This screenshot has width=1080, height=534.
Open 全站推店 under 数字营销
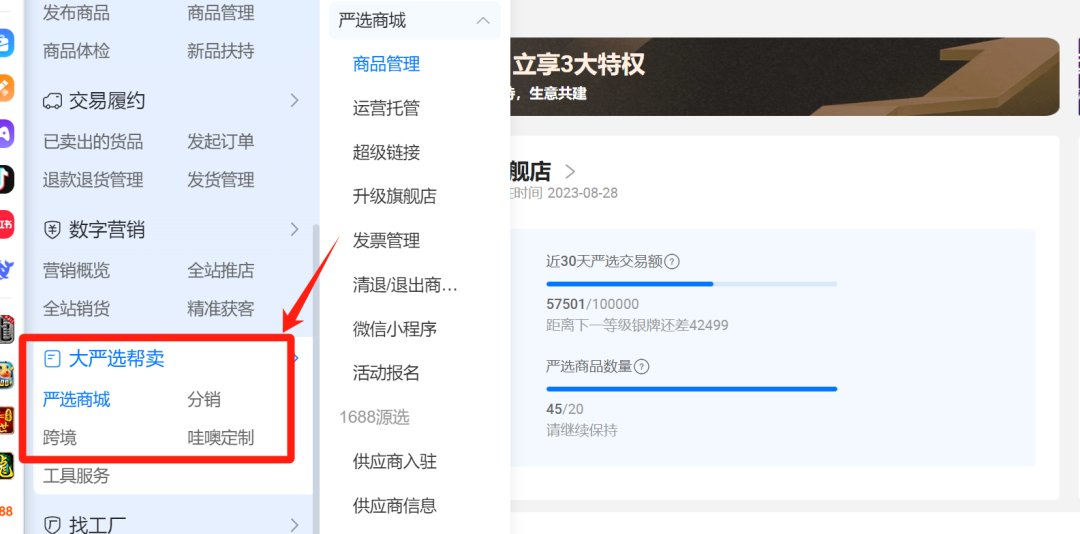pyautogui.click(x=221, y=270)
